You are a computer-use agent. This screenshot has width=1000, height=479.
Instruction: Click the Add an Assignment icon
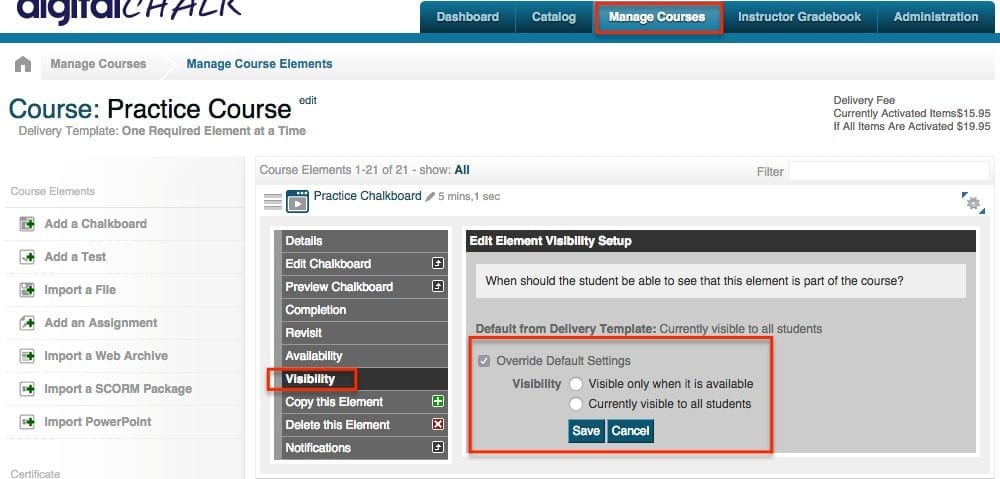27,323
